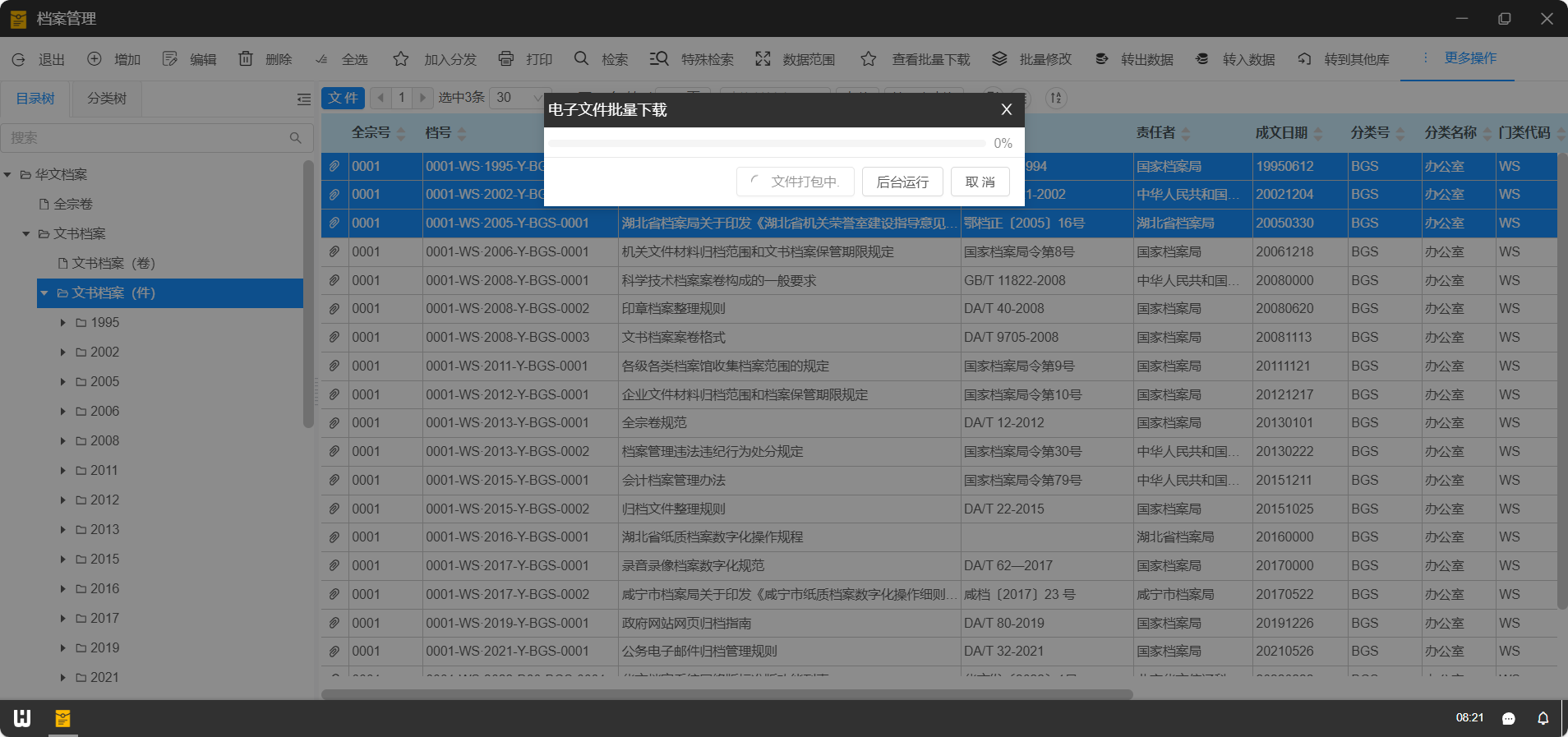Viewport: 1568px width, 737px height.
Task: Click 取消 to cancel batch download
Action: [980, 182]
